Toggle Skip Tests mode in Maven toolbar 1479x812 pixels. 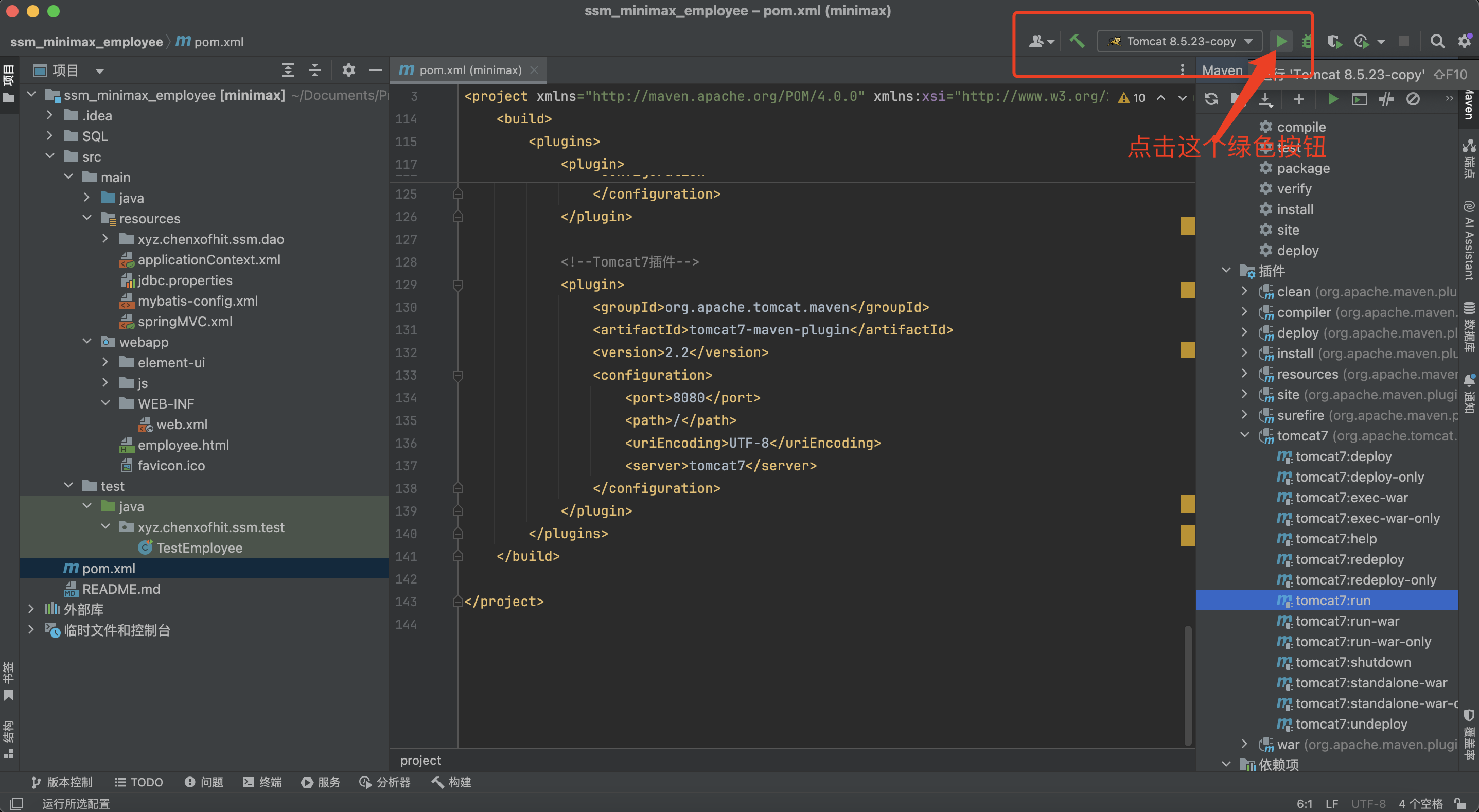[1413, 99]
